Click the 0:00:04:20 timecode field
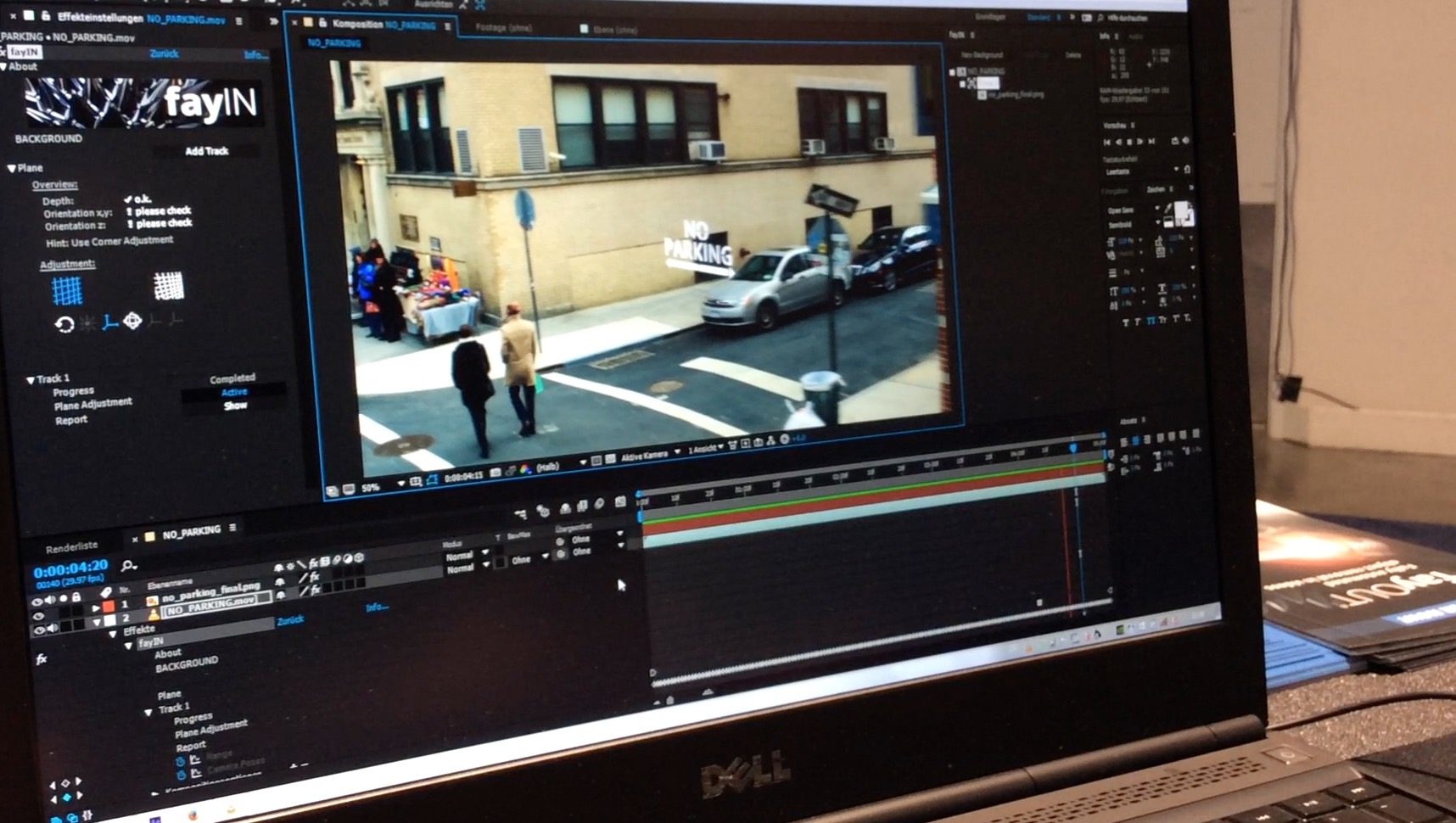The height and width of the screenshot is (823, 1456). (x=71, y=567)
